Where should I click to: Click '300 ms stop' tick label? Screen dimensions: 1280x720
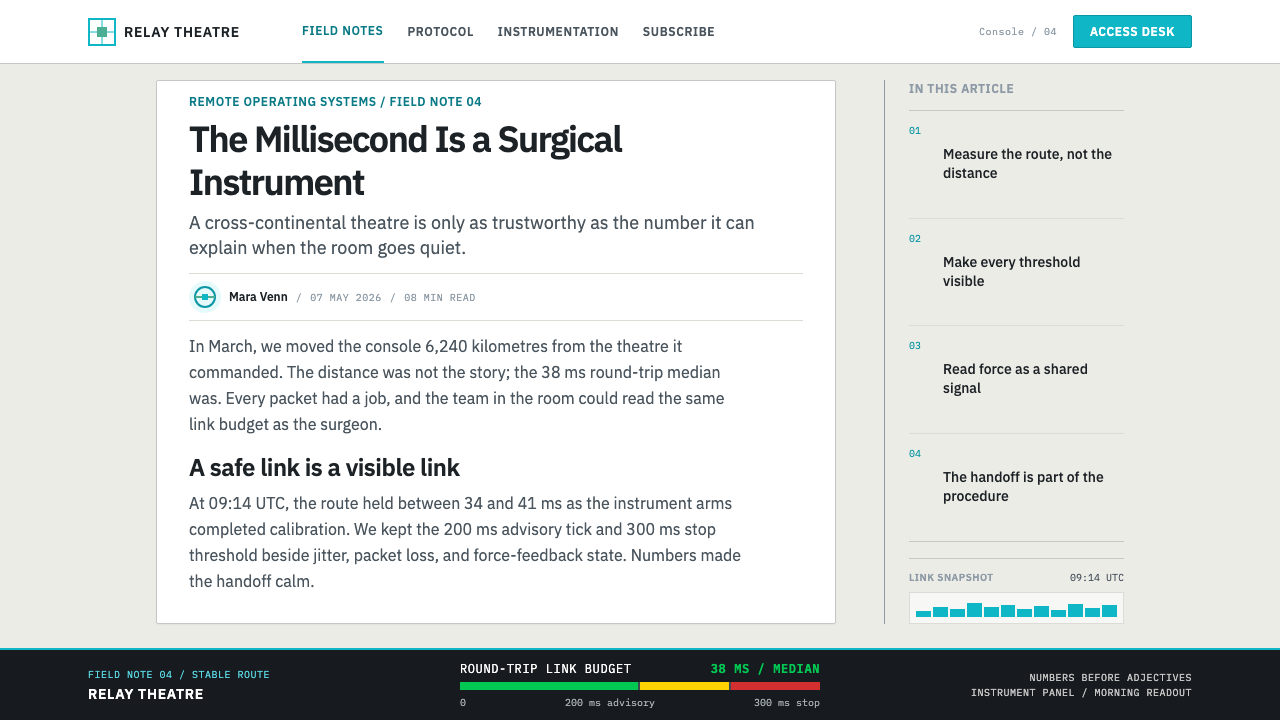coord(787,703)
